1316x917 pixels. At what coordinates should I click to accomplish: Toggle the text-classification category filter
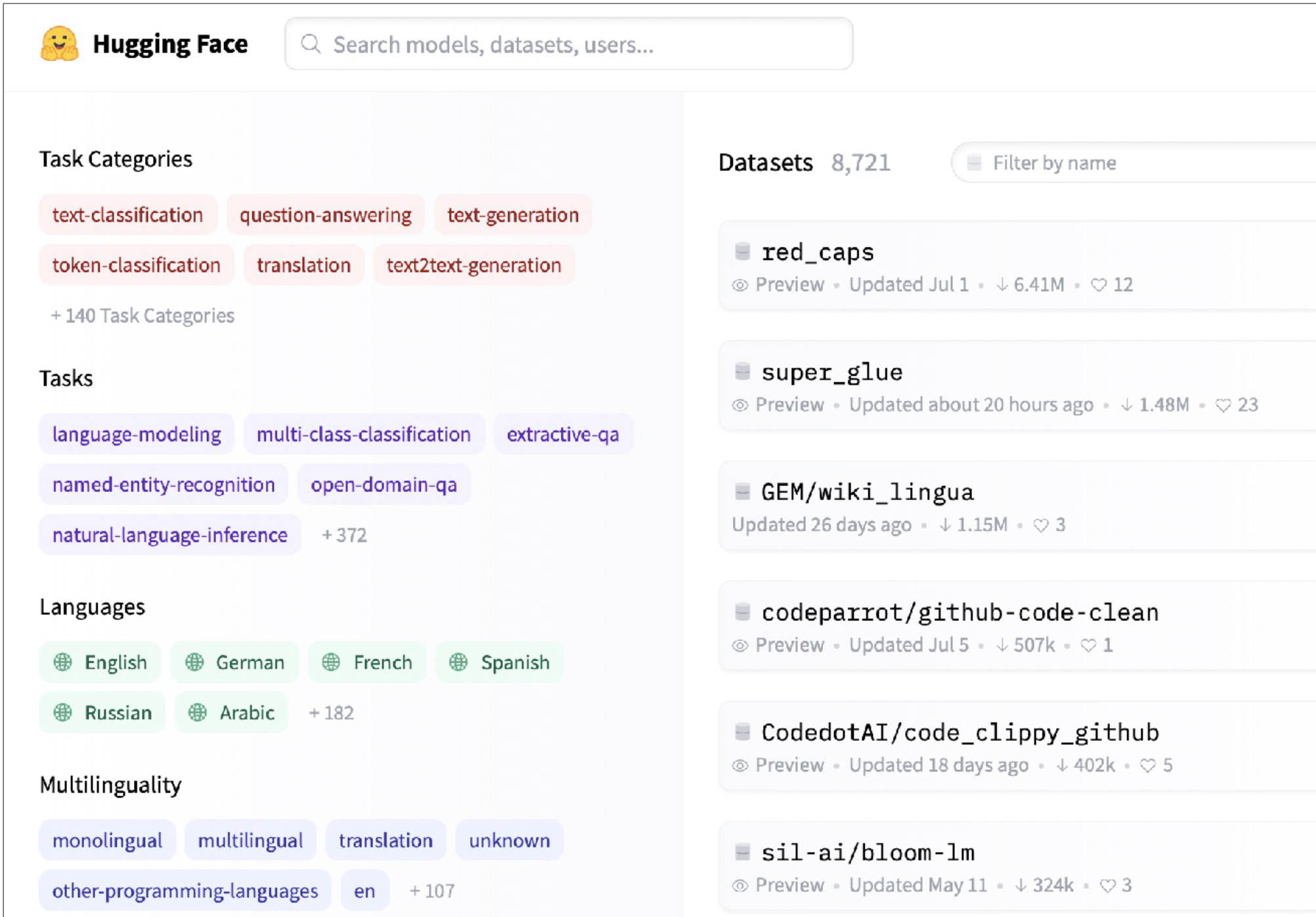127,215
